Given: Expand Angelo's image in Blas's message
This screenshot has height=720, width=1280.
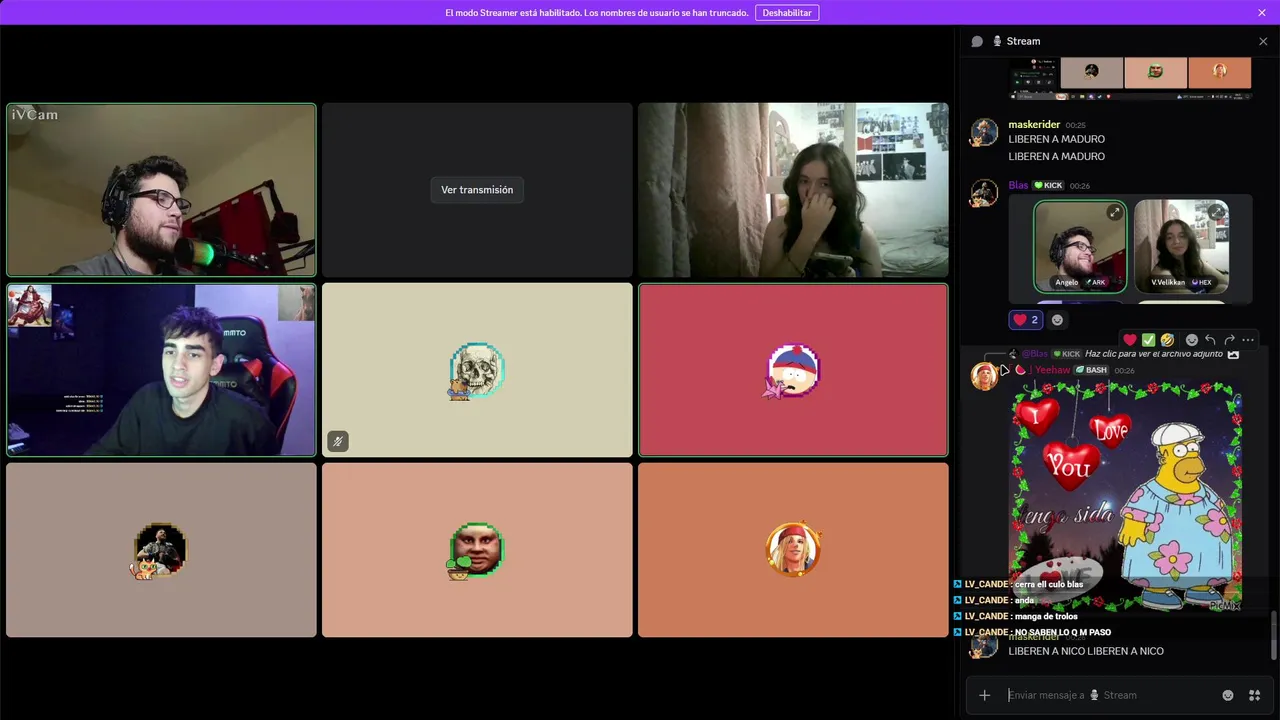Looking at the screenshot, I should (x=1114, y=212).
